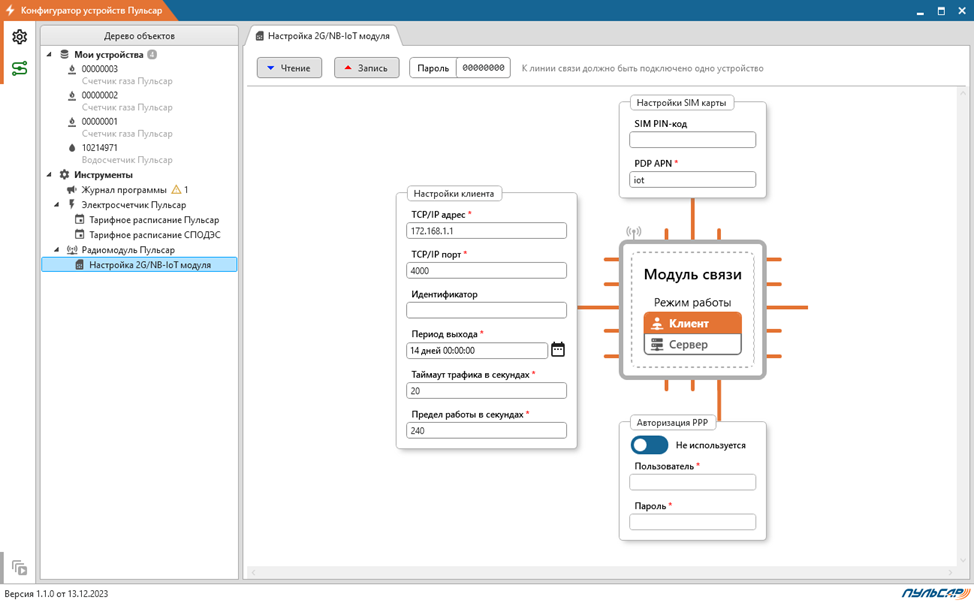Viewport: 974px width, 603px height.
Task: Switch to Настройка 2G/NB-IoT модуля tab
Action: click(x=322, y=36)
